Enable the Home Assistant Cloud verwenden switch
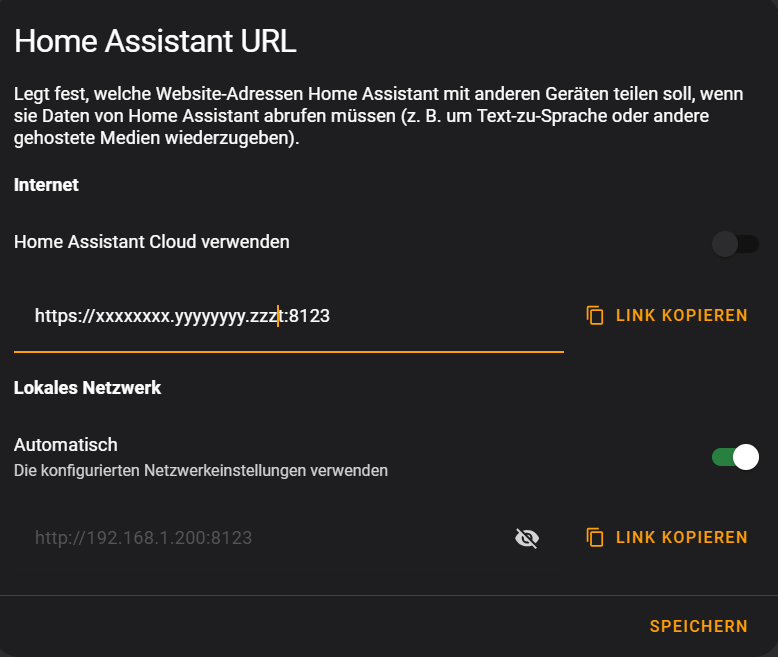This screenshot has height=657, width=778. [735, 244]
